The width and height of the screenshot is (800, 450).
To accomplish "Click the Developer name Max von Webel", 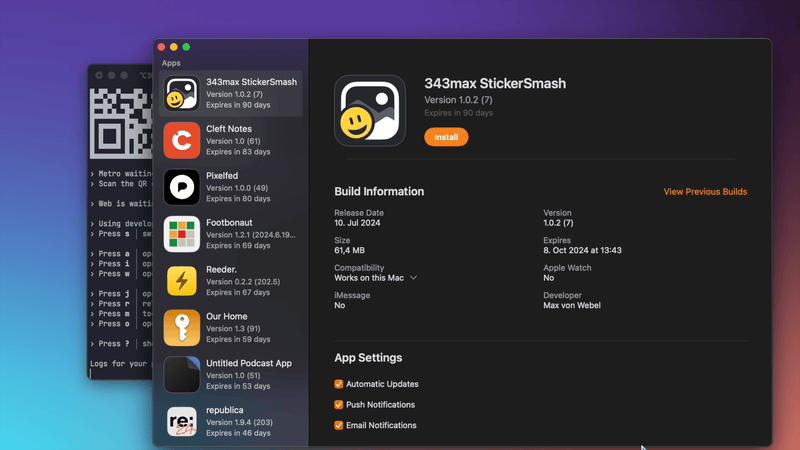I will pyautogui.click(x=572, y=306).
